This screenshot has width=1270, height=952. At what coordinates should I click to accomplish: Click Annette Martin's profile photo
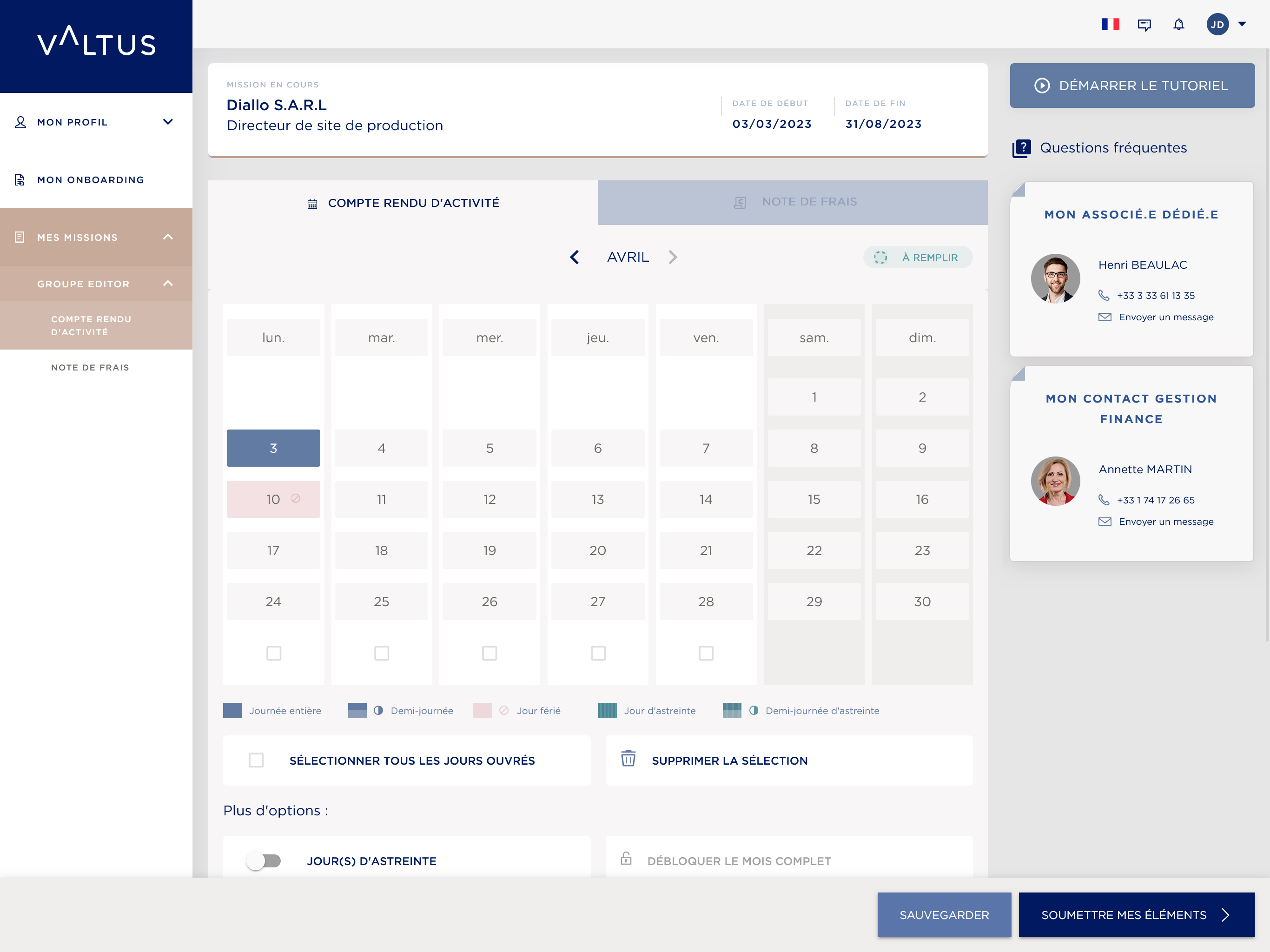(1055, 481)
